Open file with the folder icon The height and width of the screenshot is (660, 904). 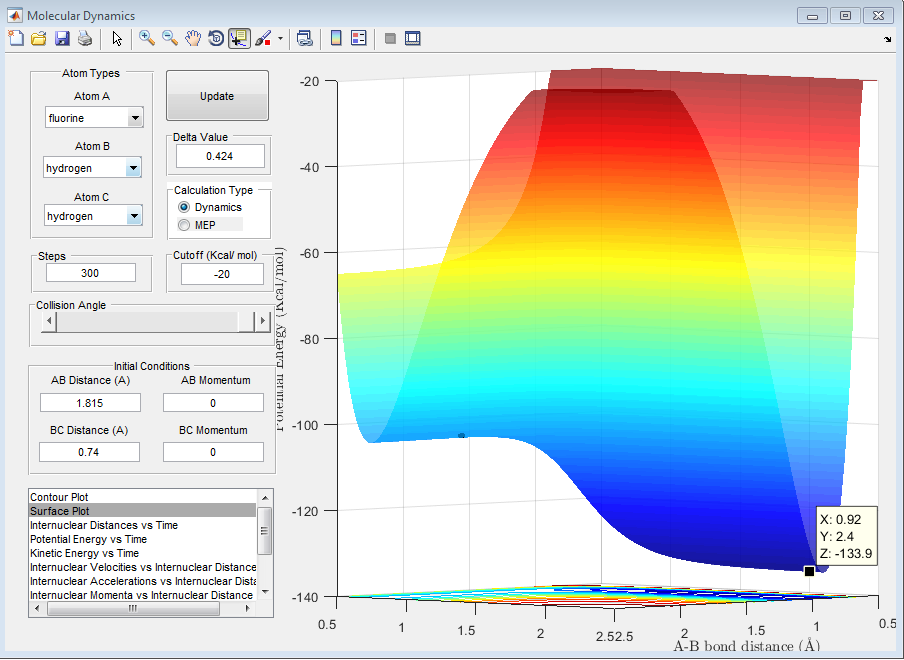(x=39, y=38)
